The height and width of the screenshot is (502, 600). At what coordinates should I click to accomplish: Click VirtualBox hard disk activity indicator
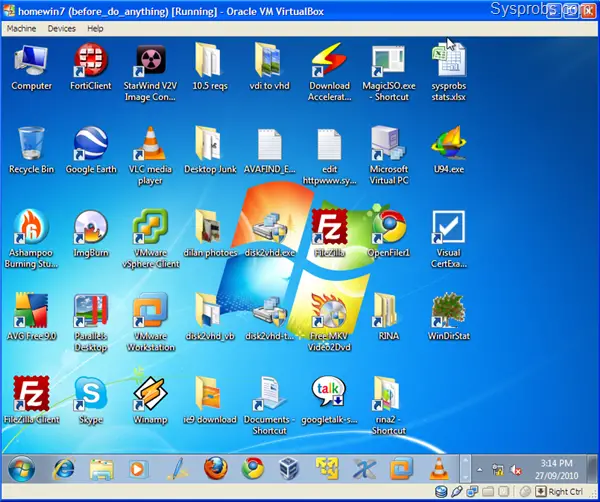441,491
